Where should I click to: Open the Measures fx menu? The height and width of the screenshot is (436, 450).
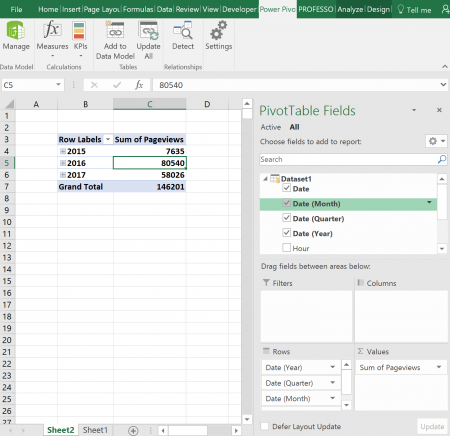(52, 30)
